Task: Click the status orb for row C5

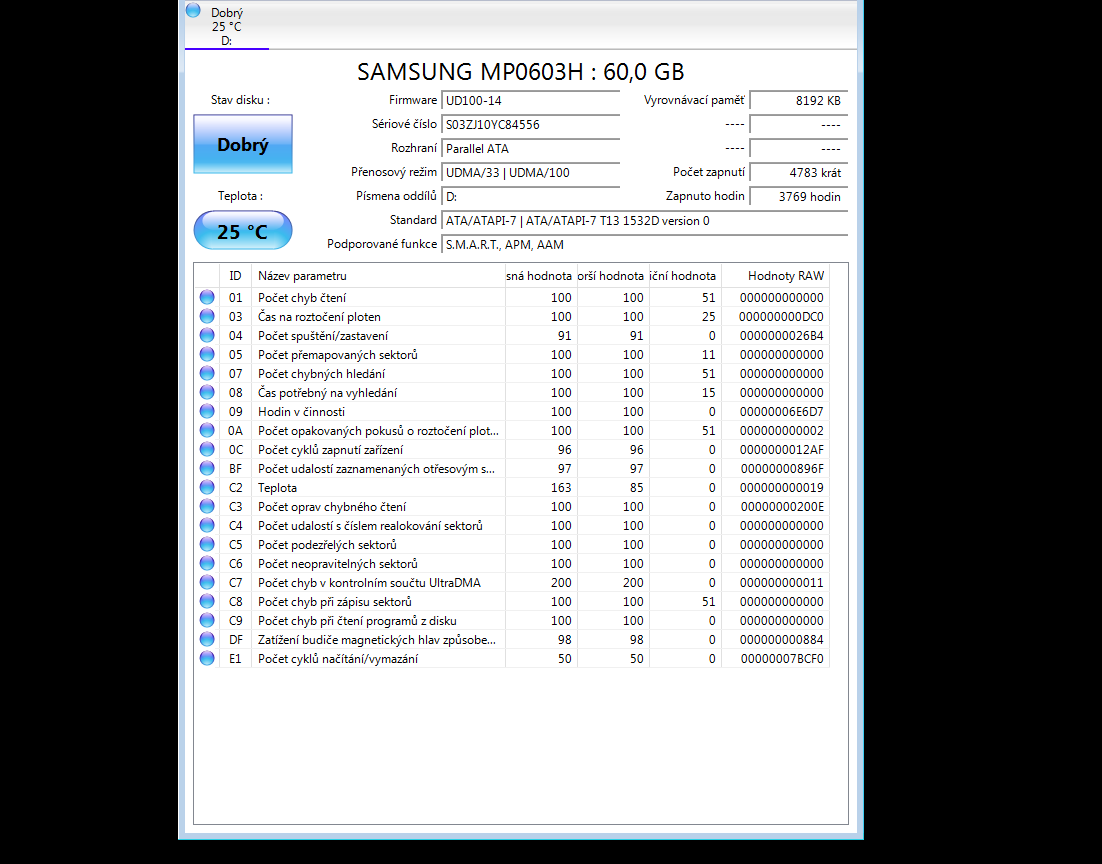Action: point(207,544)
